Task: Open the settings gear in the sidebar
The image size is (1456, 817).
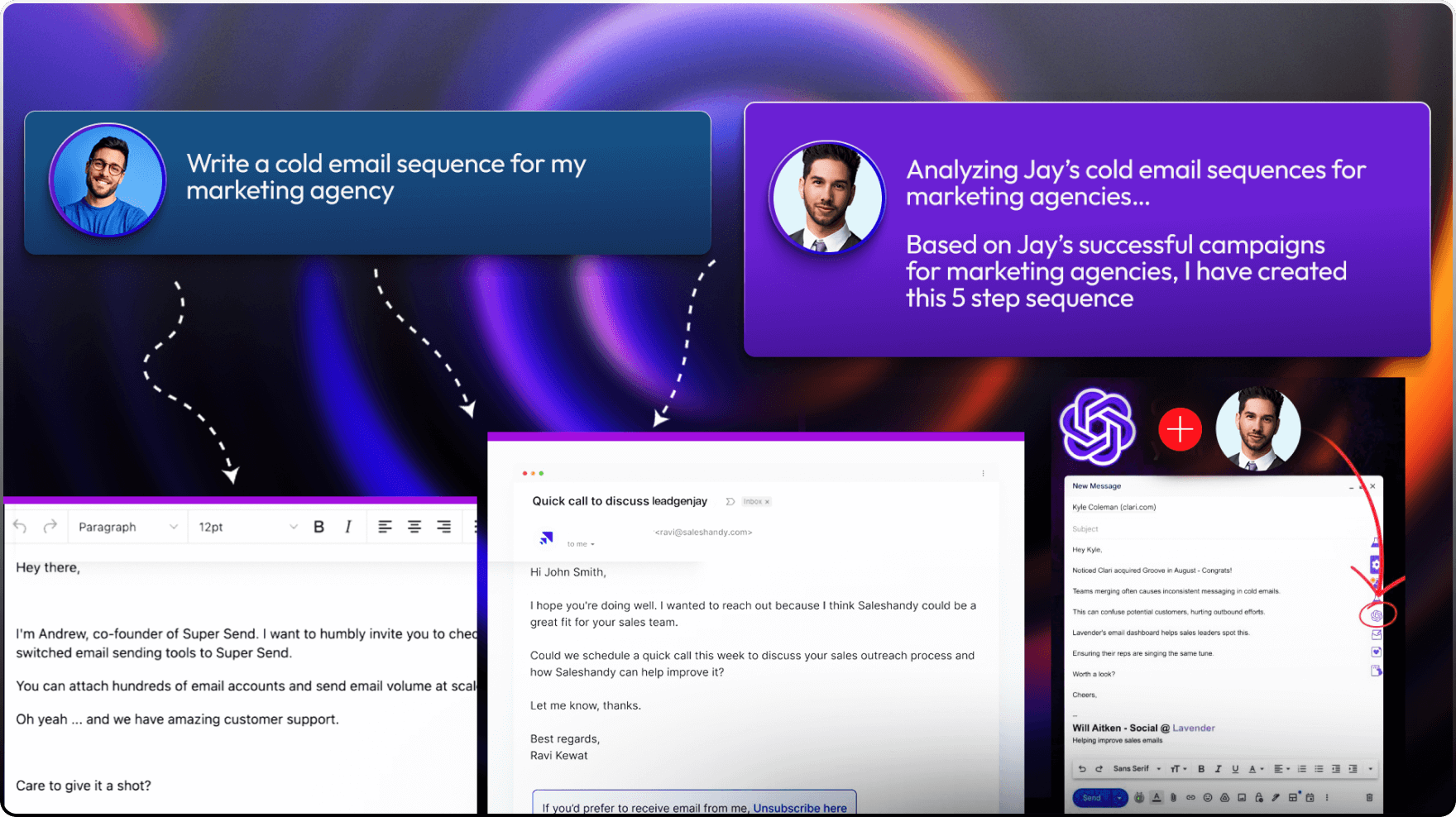Action: coord(1374,562)
